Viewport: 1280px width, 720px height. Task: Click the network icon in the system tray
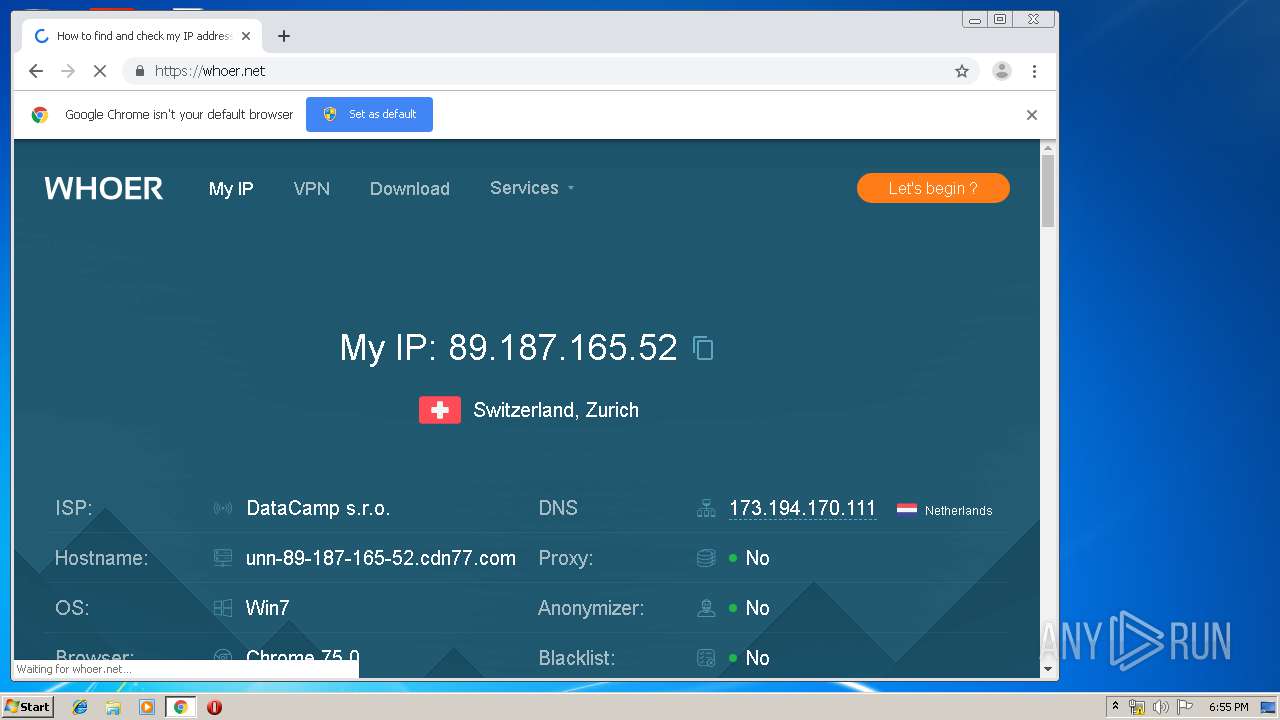click(1138, 707)
